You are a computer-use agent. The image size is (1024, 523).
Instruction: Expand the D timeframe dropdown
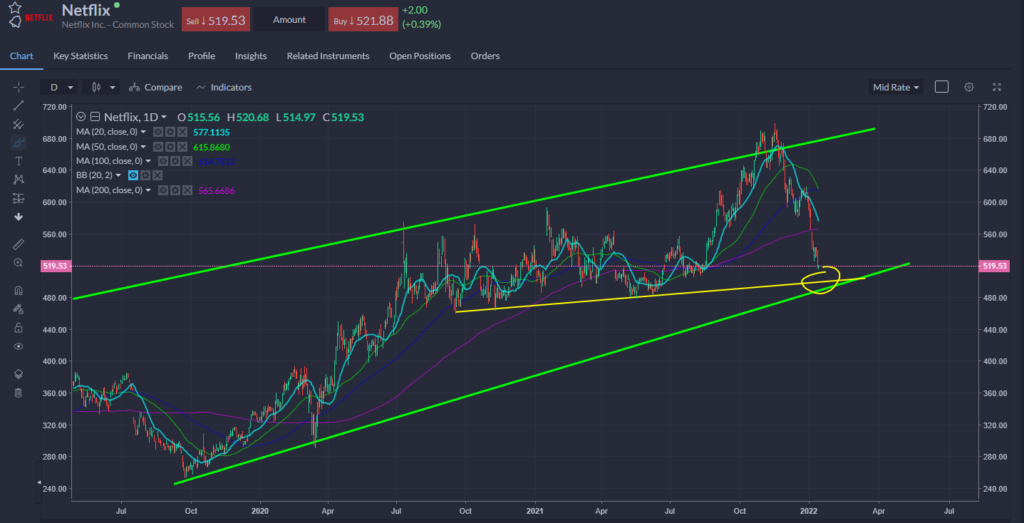coord(63,87)
